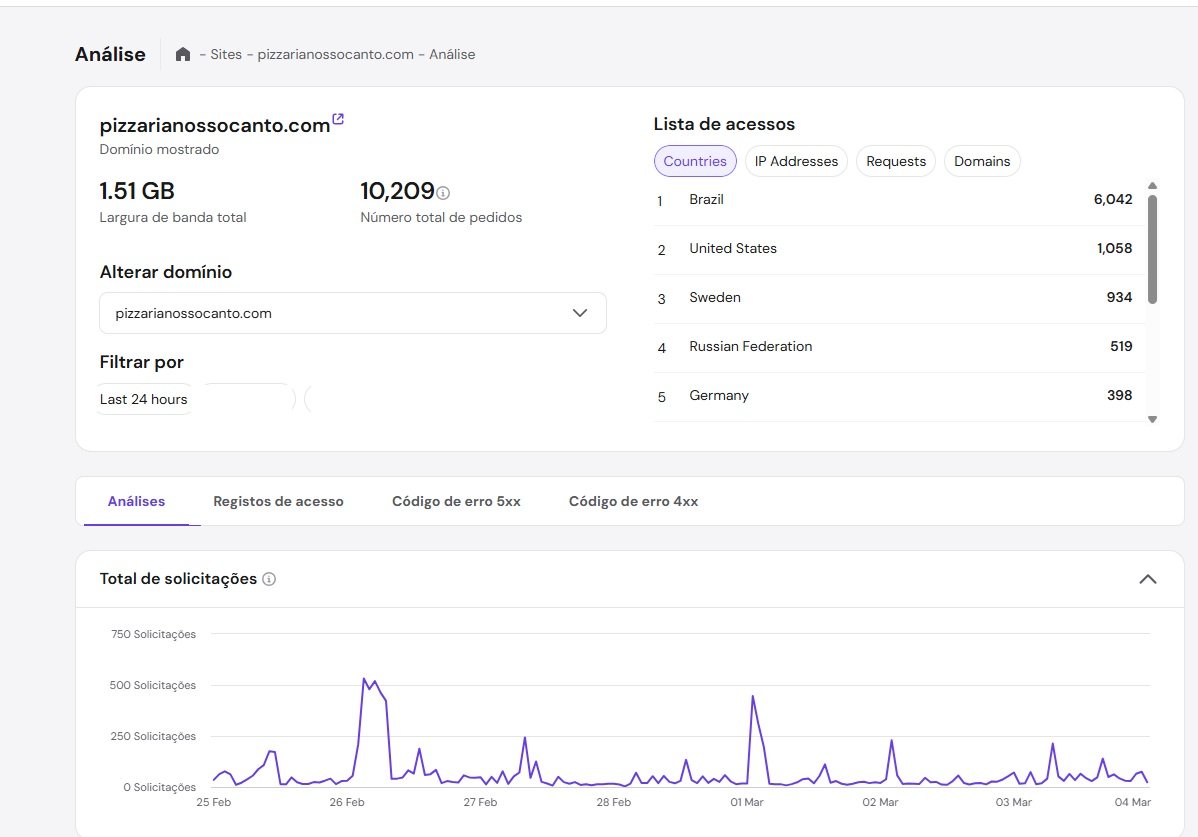Click the info icon beside Total de solicitações
The width and height of the screenshot is (1198, 837).
click(x=269, y=579)
